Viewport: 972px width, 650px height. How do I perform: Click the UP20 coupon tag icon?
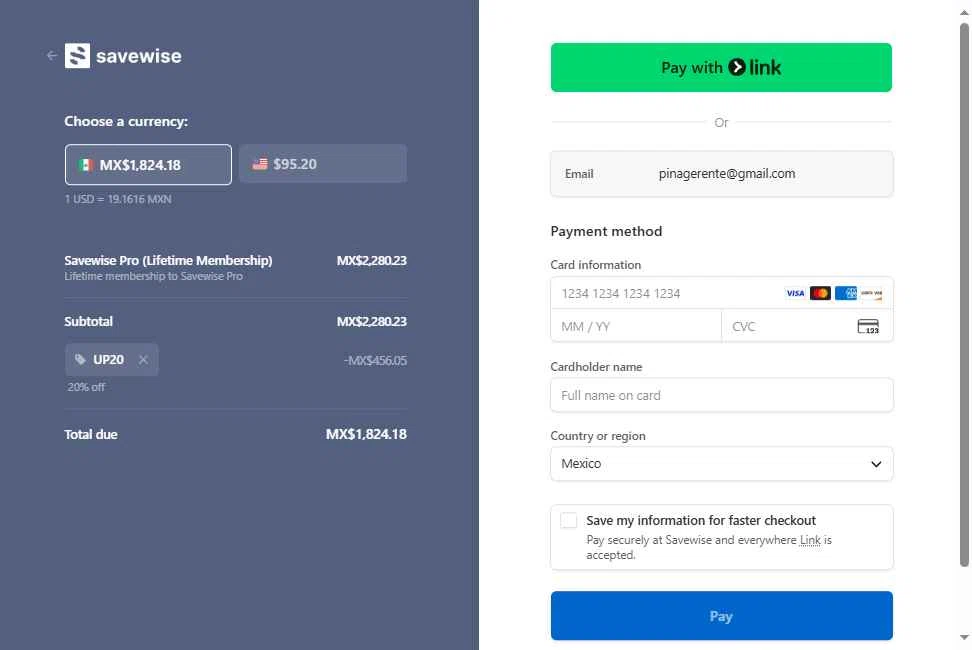pyautogui.click(x=80, y=359)
